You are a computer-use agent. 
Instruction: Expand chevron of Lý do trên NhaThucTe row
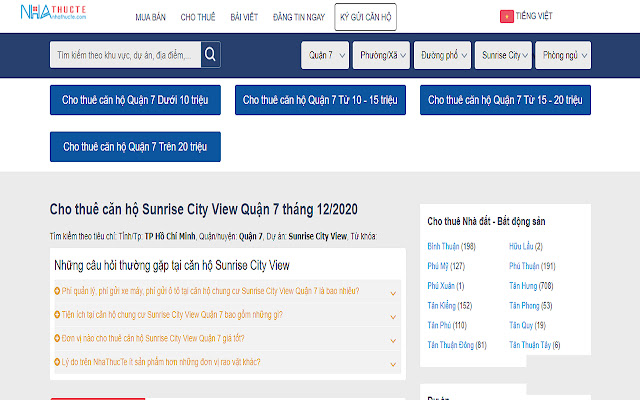coord(393,364)
